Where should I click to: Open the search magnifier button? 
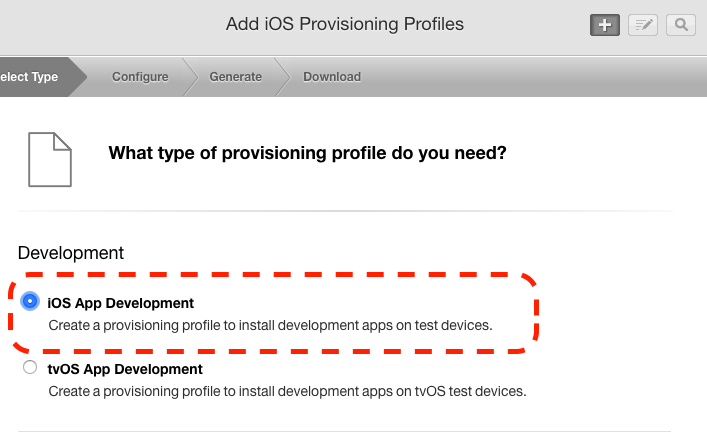point(681,25)
